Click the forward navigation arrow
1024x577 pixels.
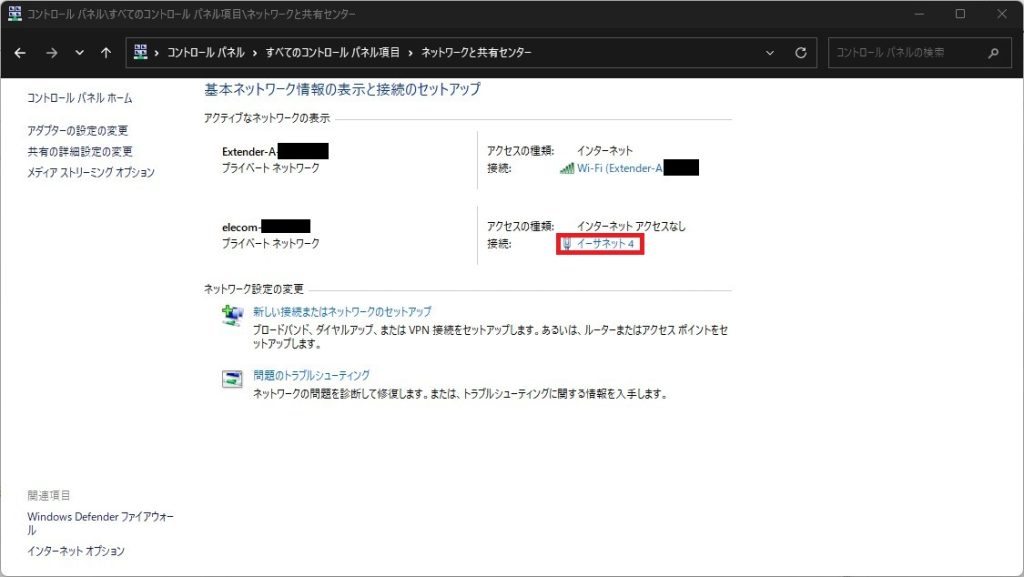point(51,53)
